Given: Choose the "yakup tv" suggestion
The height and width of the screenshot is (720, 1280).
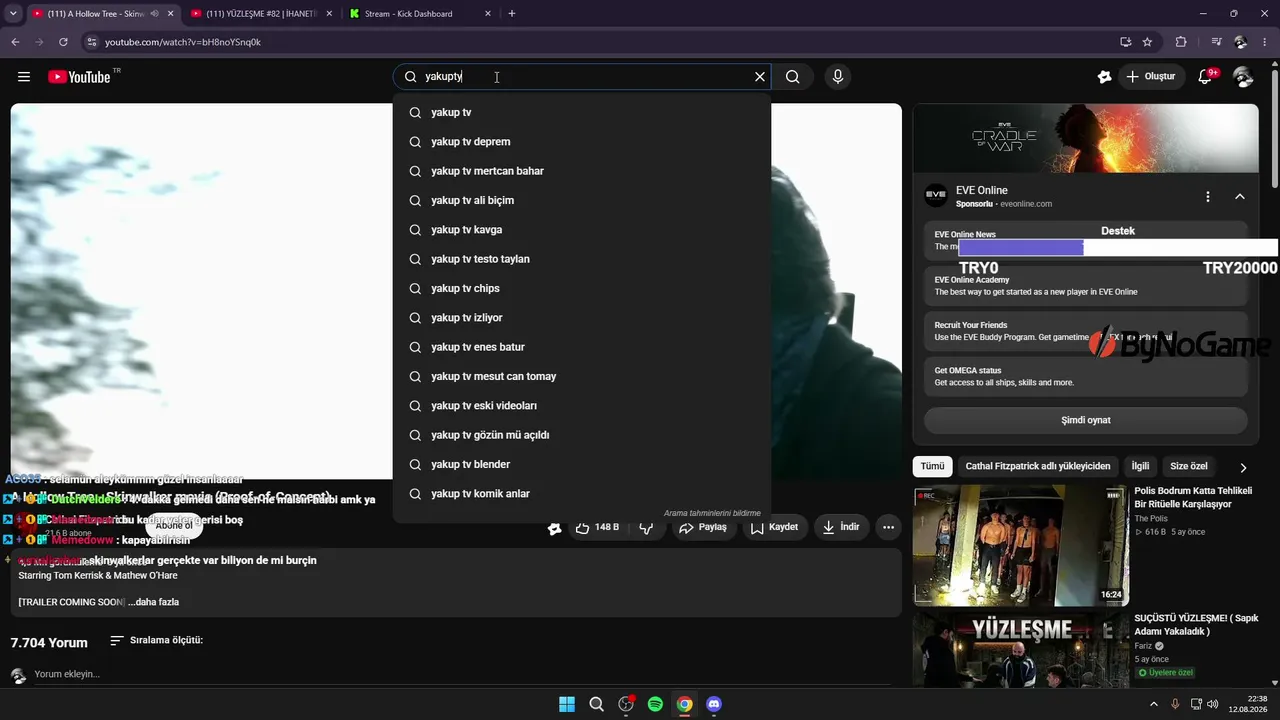Looking at the screenshot, I should [x=582, y=113].
